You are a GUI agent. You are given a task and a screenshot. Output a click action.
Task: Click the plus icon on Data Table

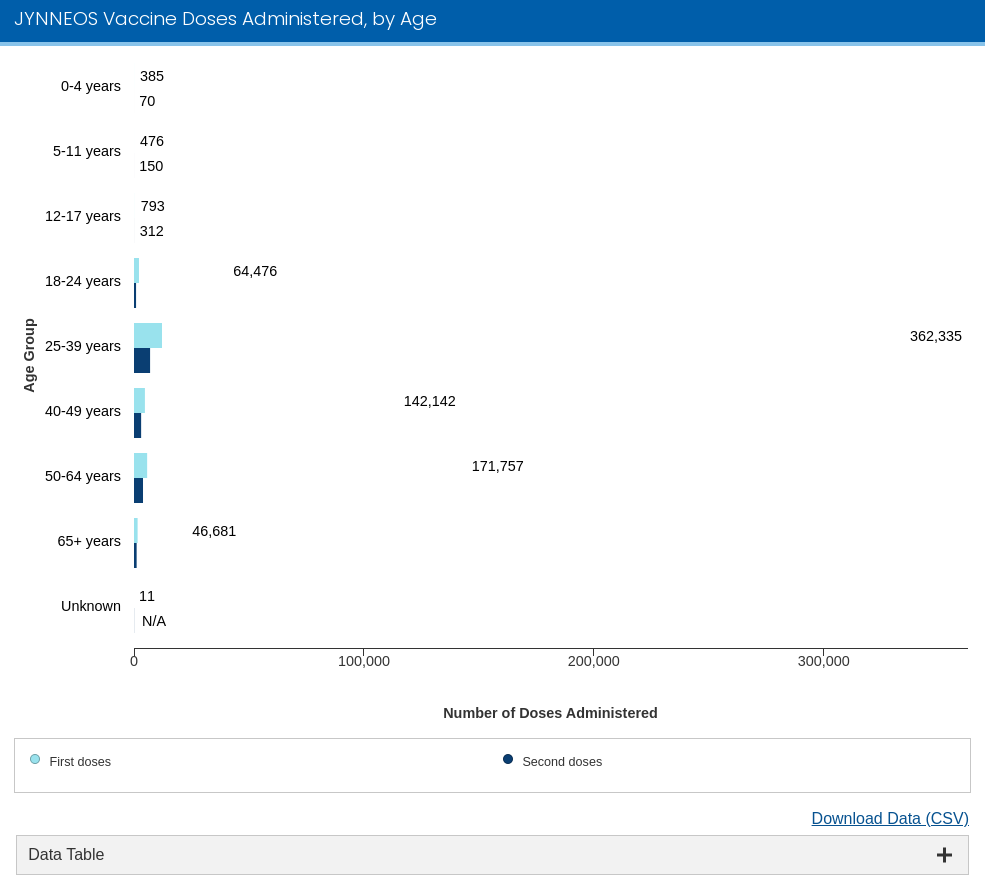pos(944,855)
